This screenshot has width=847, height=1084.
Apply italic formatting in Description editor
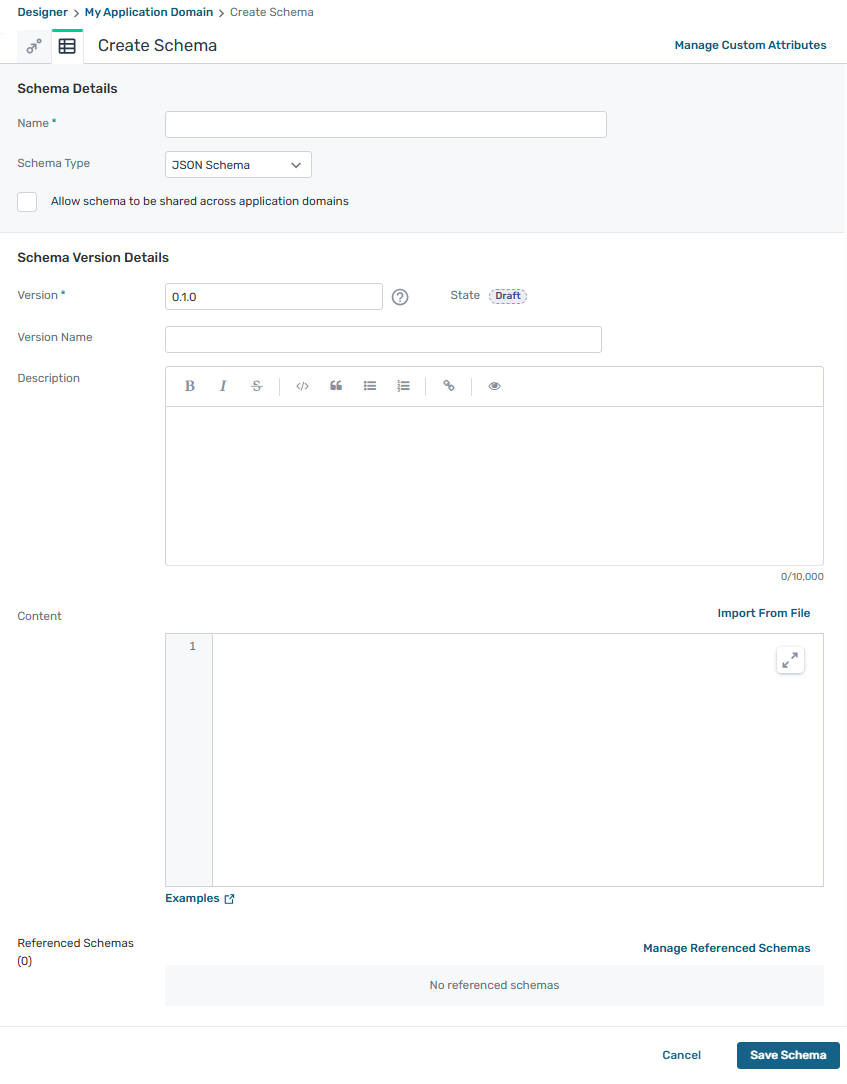point(223,386)
